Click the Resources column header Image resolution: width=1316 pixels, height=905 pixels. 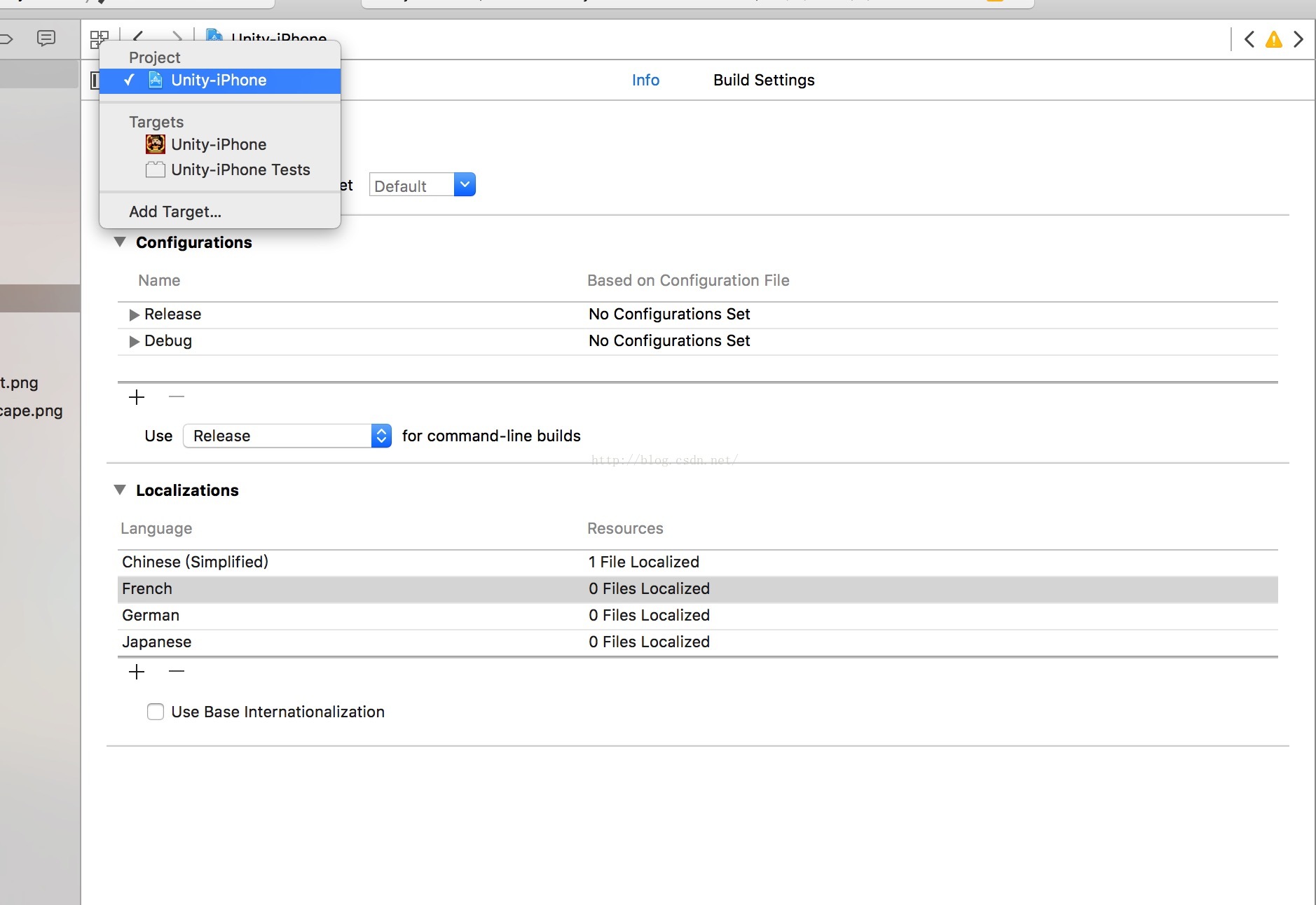[x=625, y=528]
